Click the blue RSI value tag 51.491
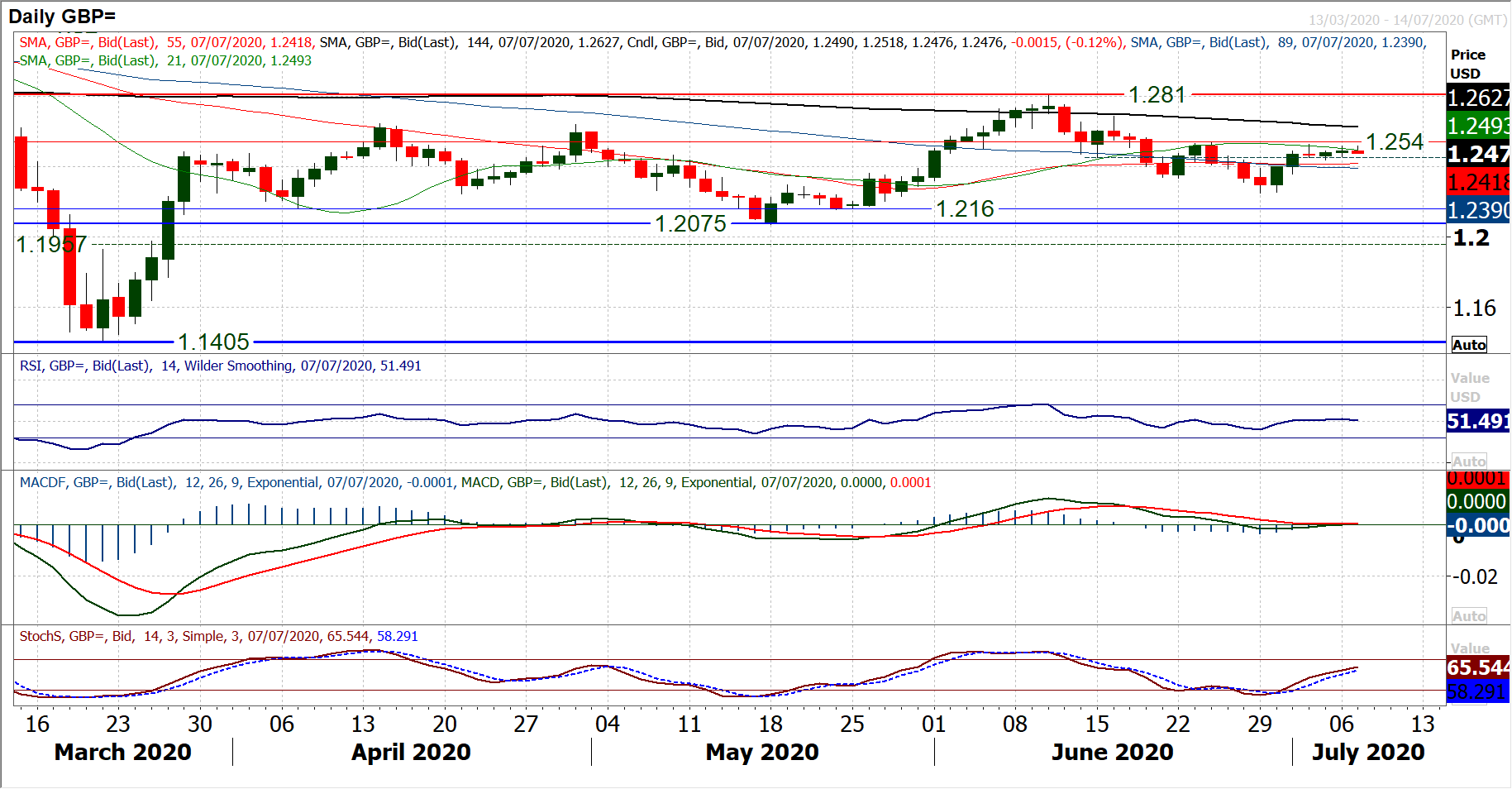This screenshot has height=789, width=1512. click(x=1477, y=422)
